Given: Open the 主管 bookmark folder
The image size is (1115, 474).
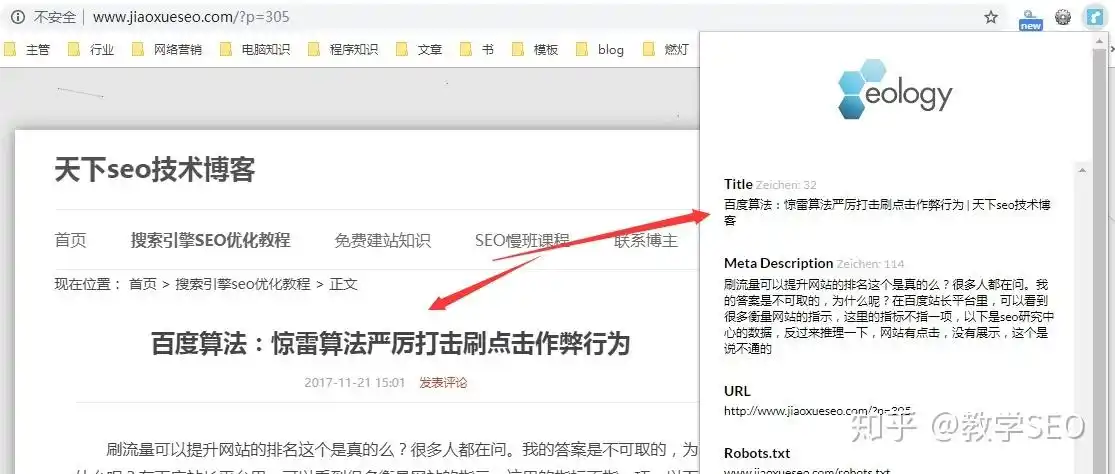Looking at the screenshot, I should point(27,49).
